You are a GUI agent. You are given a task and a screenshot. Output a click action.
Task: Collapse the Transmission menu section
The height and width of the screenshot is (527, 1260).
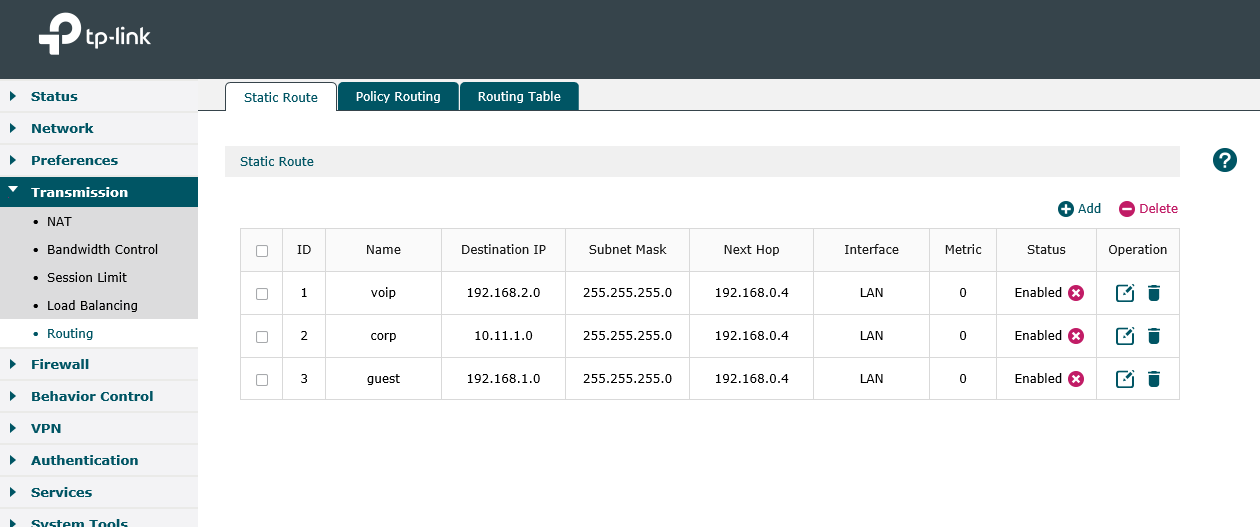pos(79,192)
